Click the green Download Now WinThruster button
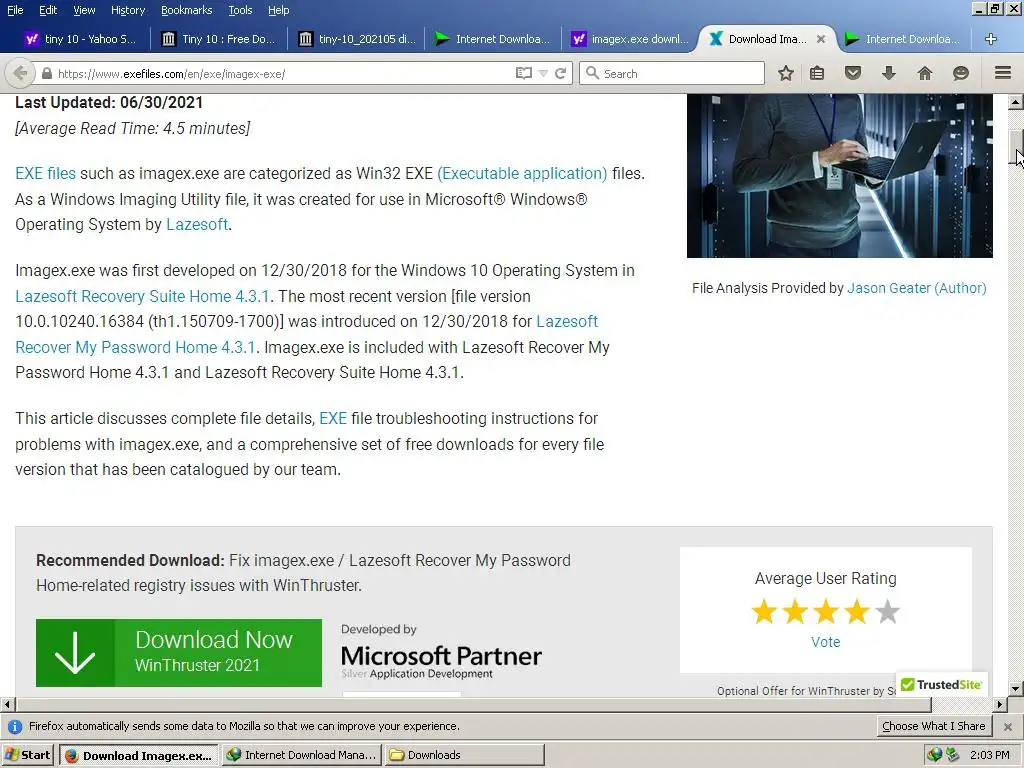Viewport: 1024px width, 768px height. (178, 652)
